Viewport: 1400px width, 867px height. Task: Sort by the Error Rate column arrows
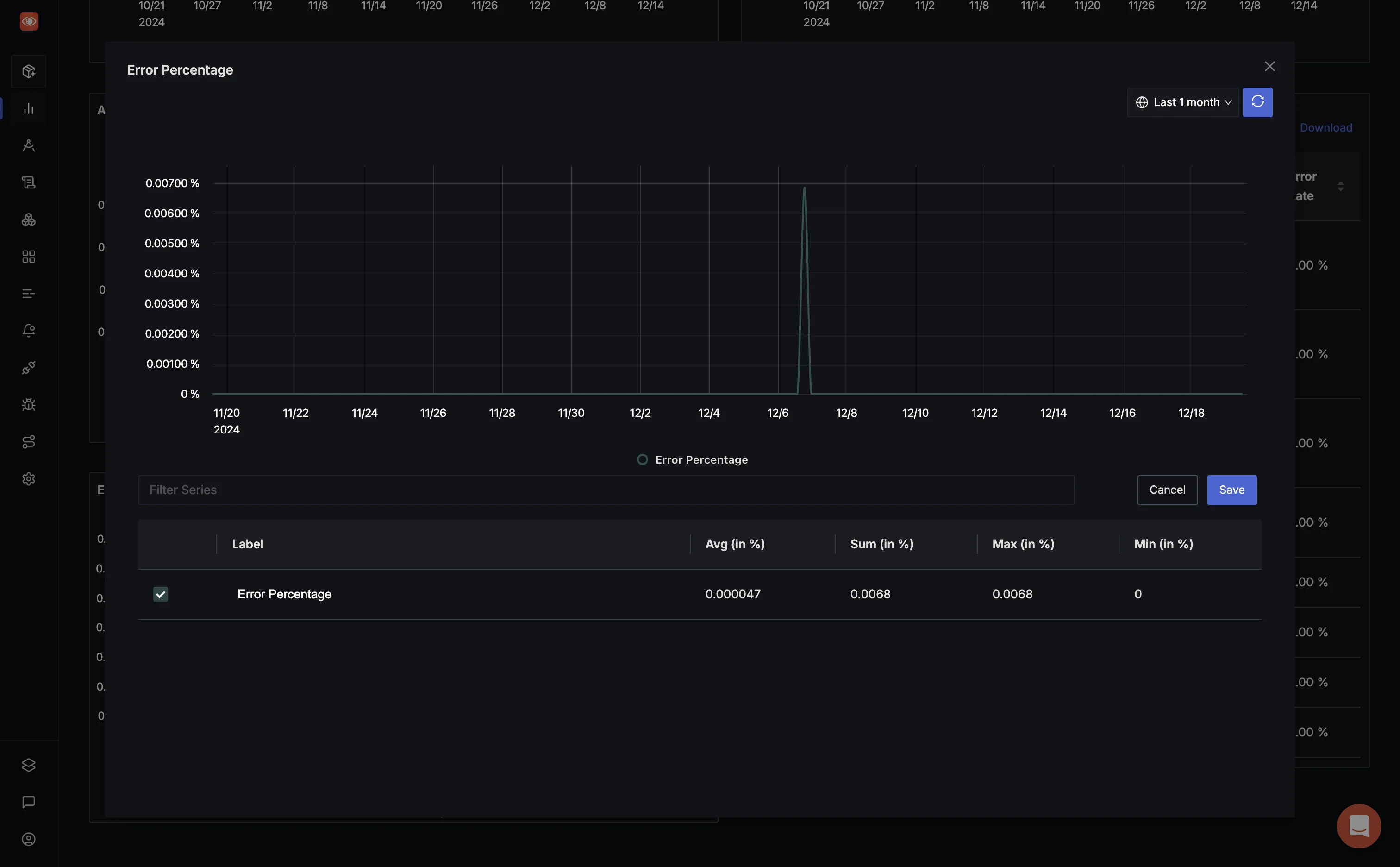click(x=1340, y=186)
